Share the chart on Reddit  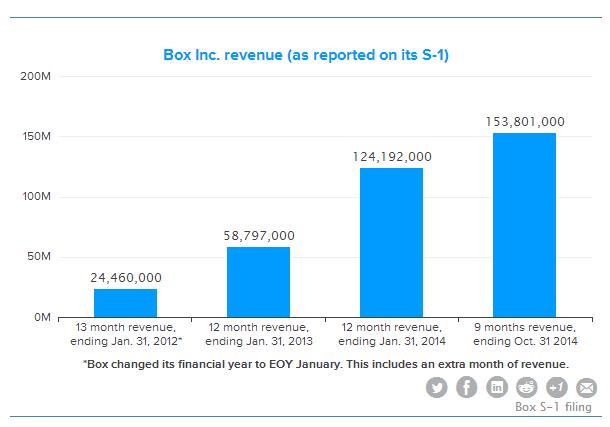point(527,387)
